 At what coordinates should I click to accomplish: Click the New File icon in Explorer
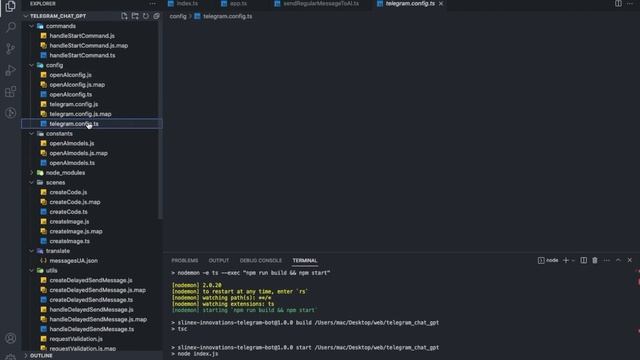[x=124, y=16]
